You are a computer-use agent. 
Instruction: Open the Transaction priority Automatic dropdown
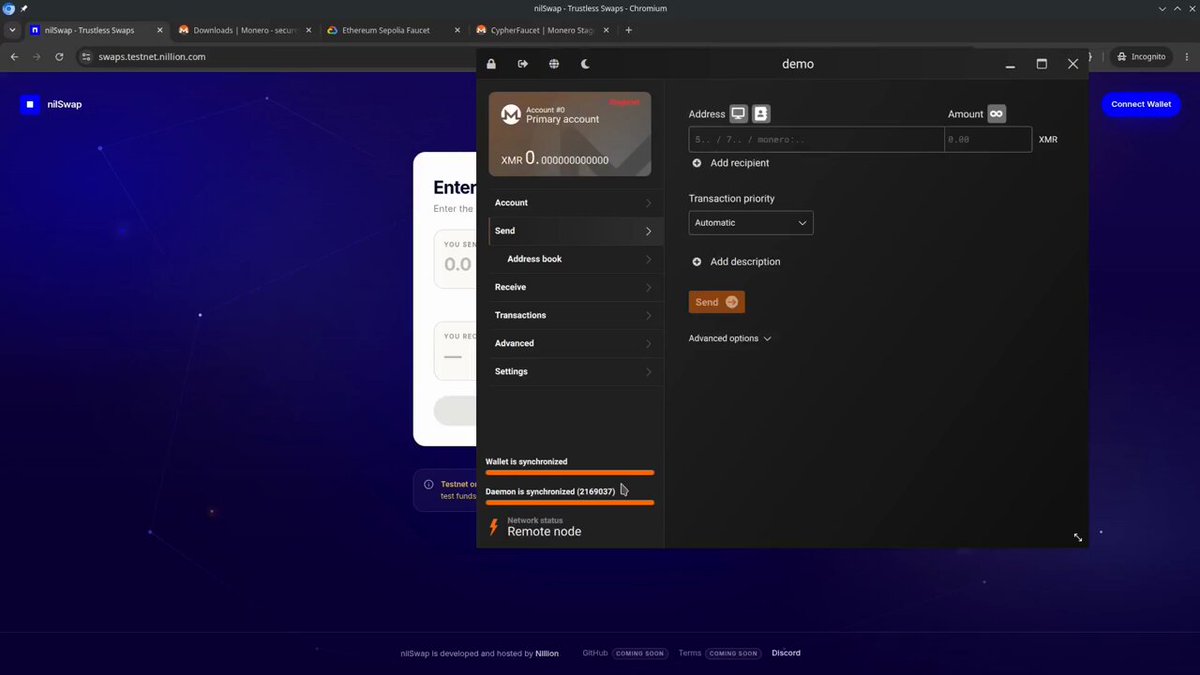tap(751, 223)
